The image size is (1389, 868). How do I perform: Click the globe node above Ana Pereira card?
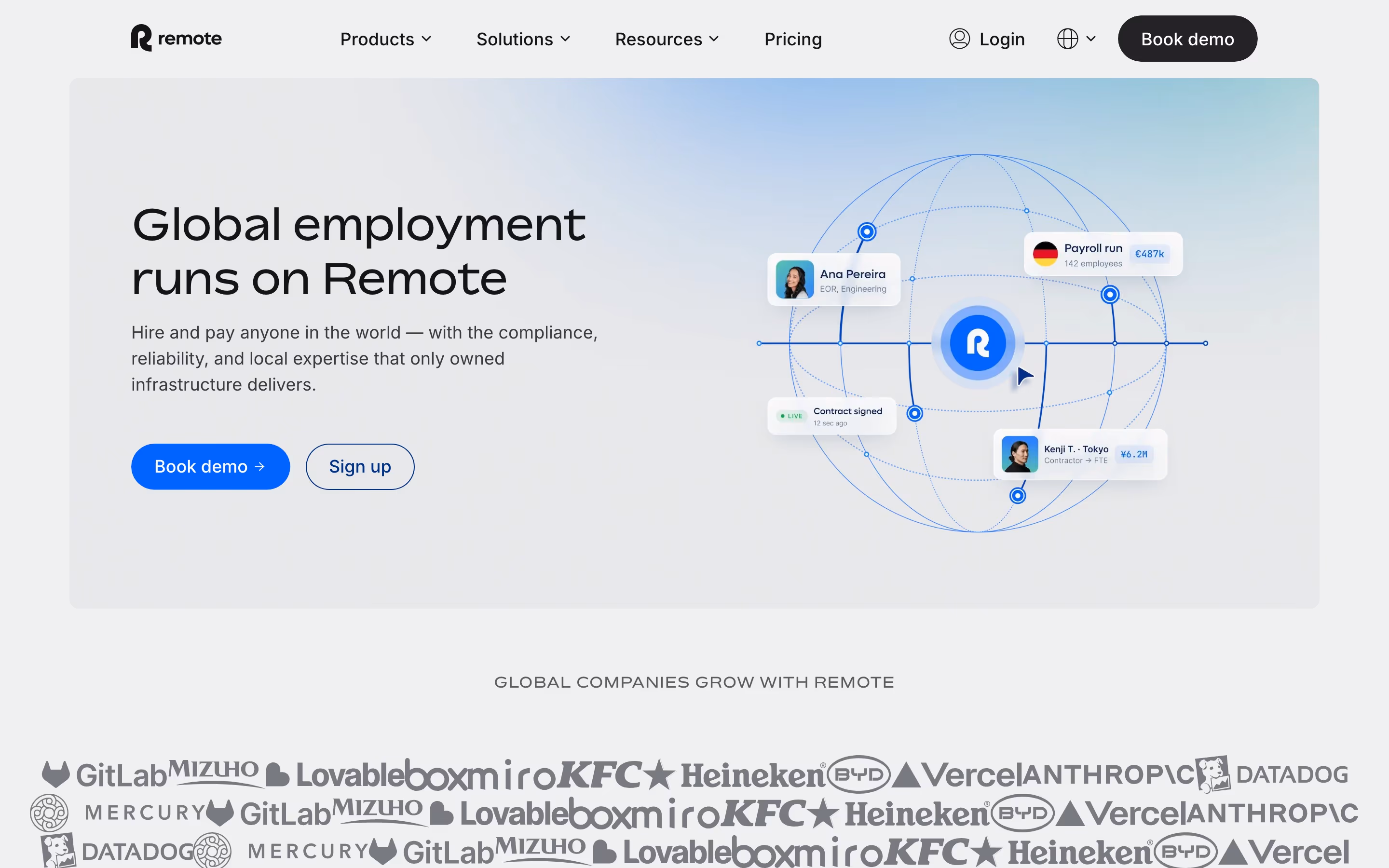point(867,232)
